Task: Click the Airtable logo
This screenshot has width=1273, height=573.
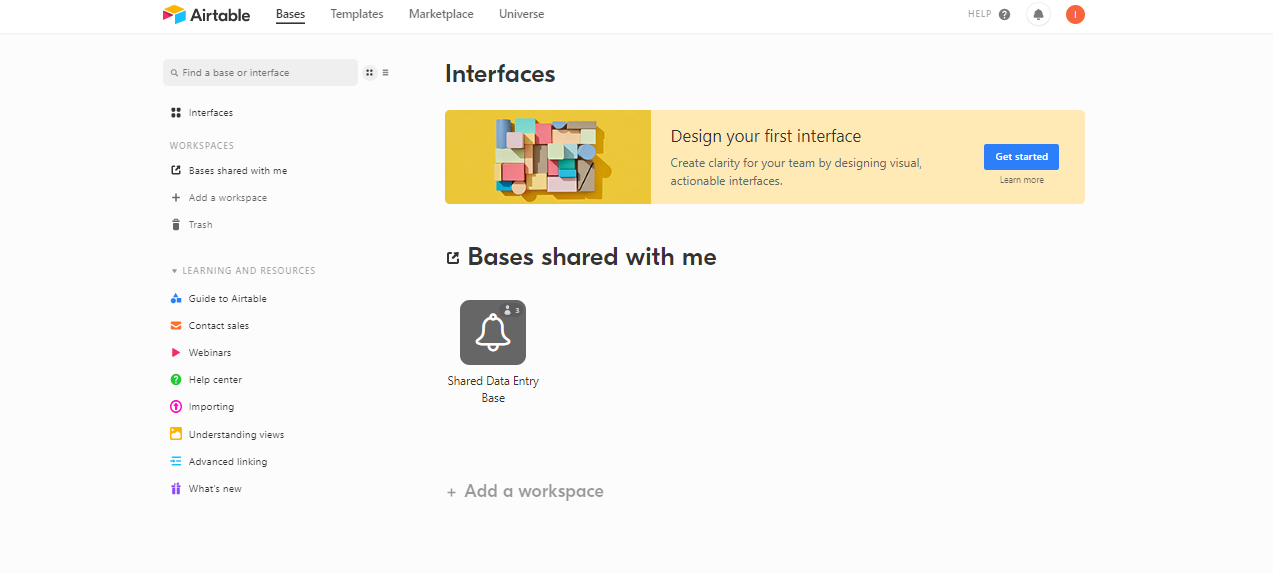Action: (x=206, y=14)
